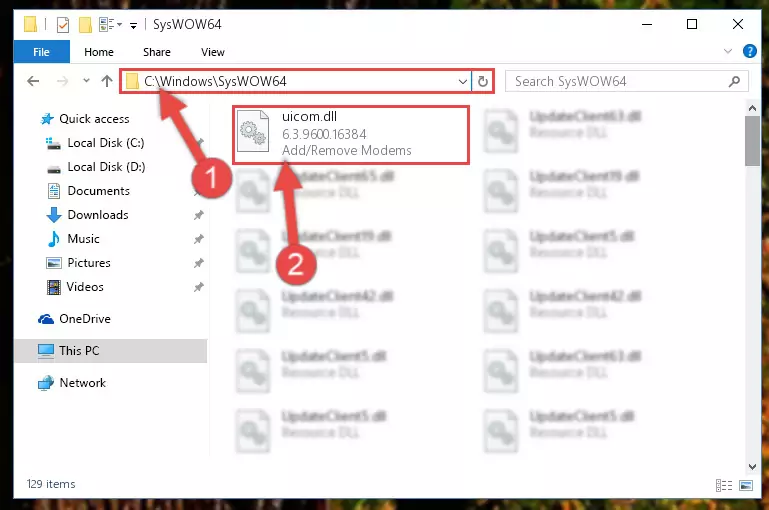
Task: Switch to the Home ribbon tab
Action: (x=99, y=52)
